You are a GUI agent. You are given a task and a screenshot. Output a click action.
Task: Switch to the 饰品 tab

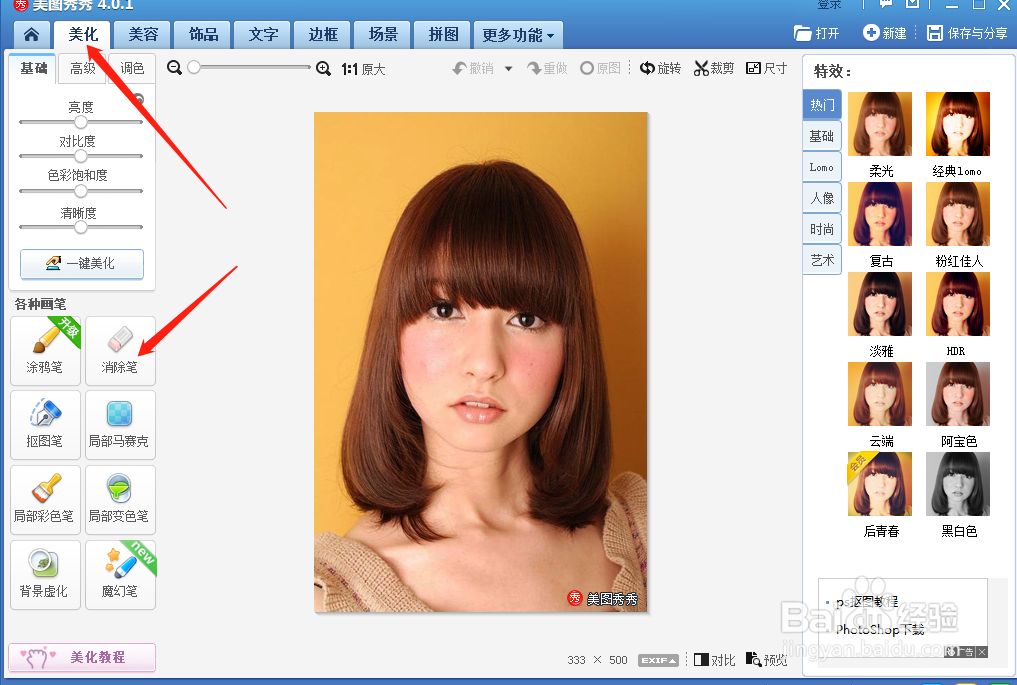(x=203, y=34)
